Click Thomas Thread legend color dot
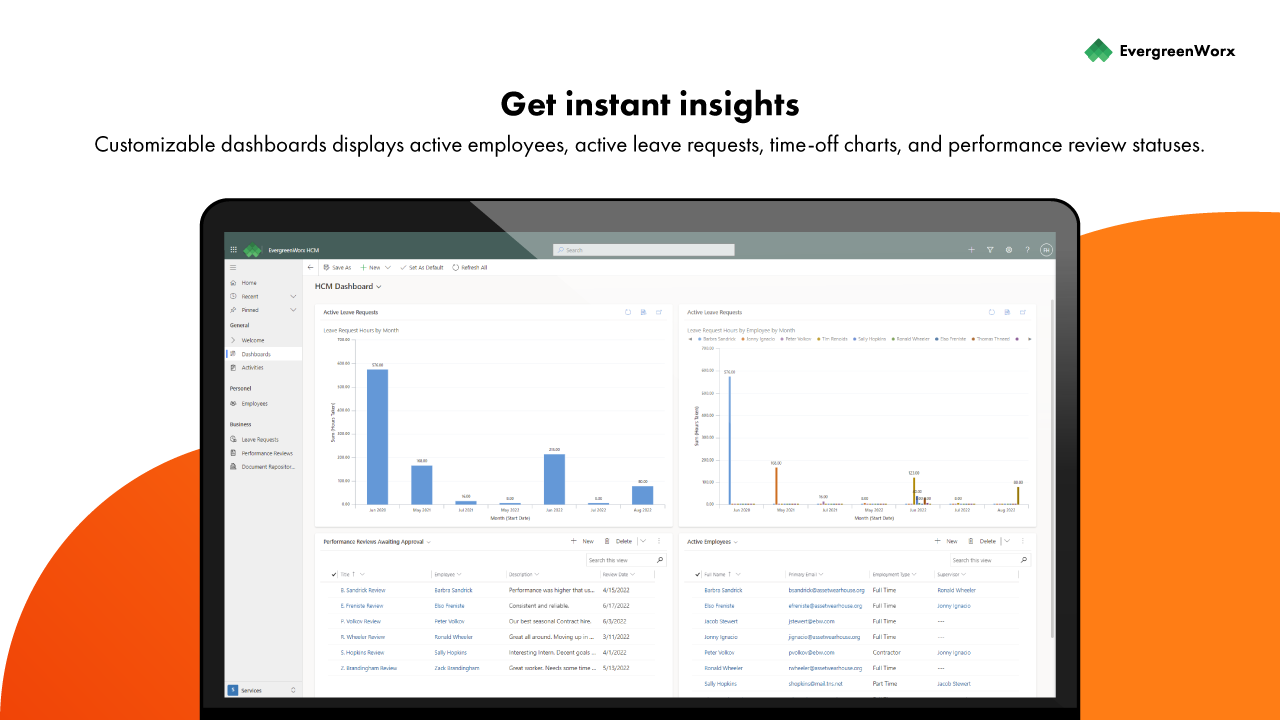Image resolution: width=1280 pixels, height=720 pixels. (972, 339)
